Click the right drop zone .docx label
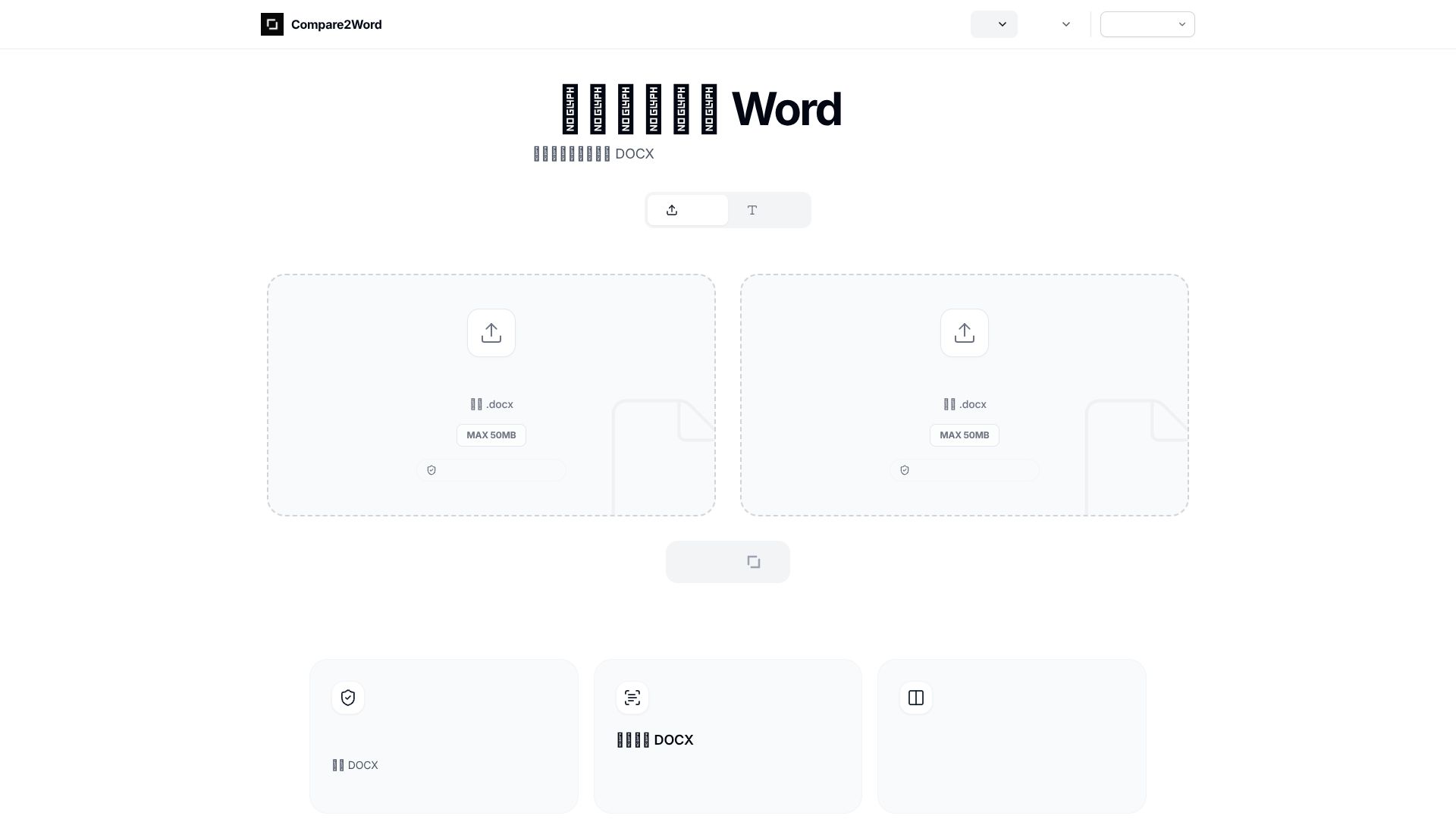The image size is (1456, 819). pos(965,404)
